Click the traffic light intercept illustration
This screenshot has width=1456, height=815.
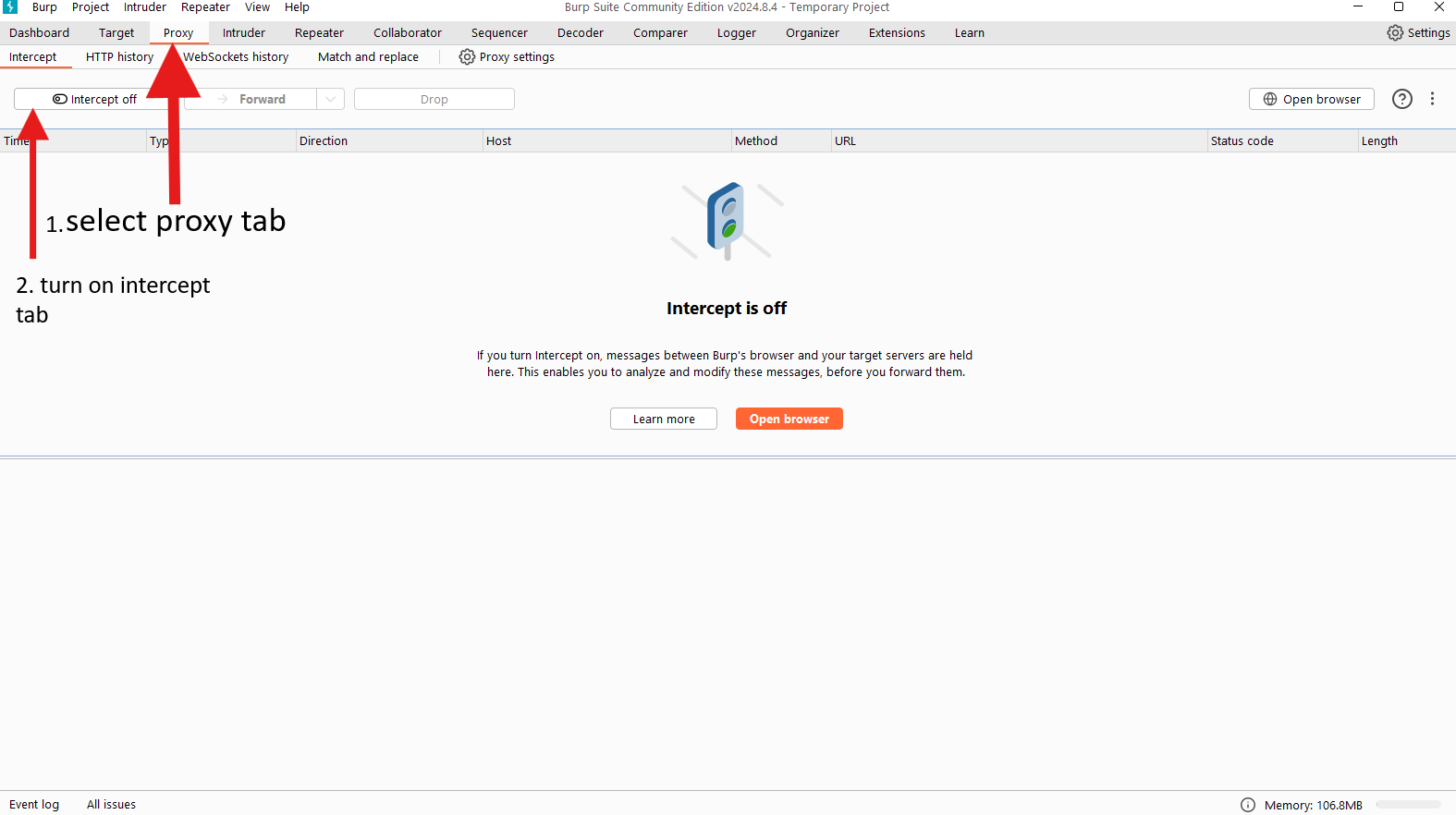(727, 221)
